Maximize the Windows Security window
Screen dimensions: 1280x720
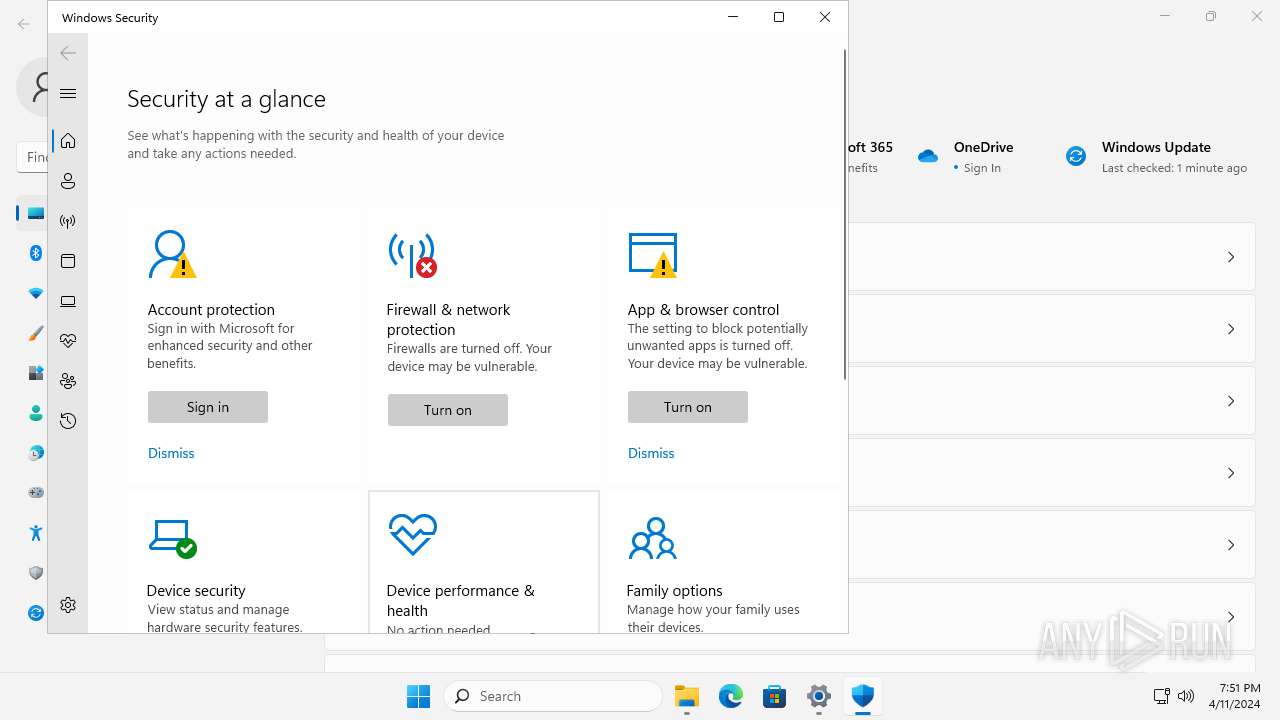[779, 17]
